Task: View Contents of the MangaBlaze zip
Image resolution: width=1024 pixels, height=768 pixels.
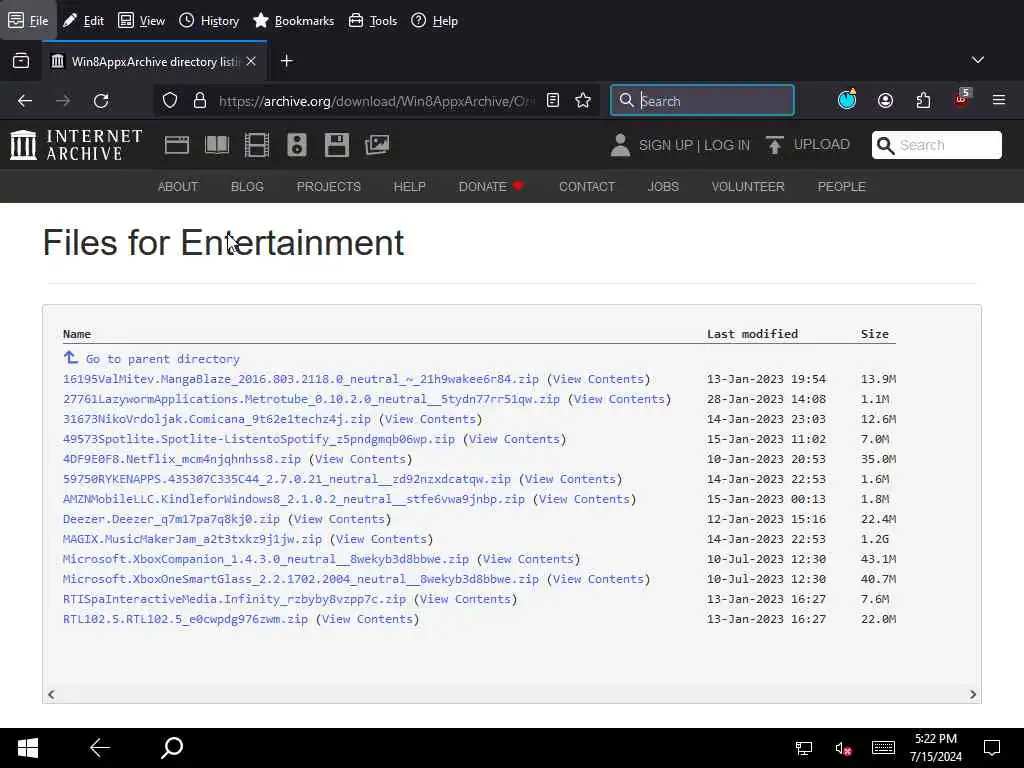Action: pos(598,379)
